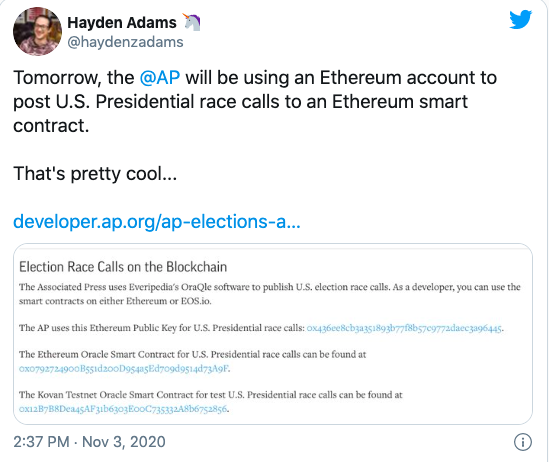Click the Hayden Adams display name
The image size is (549, 462).
[x=122, y=23]
